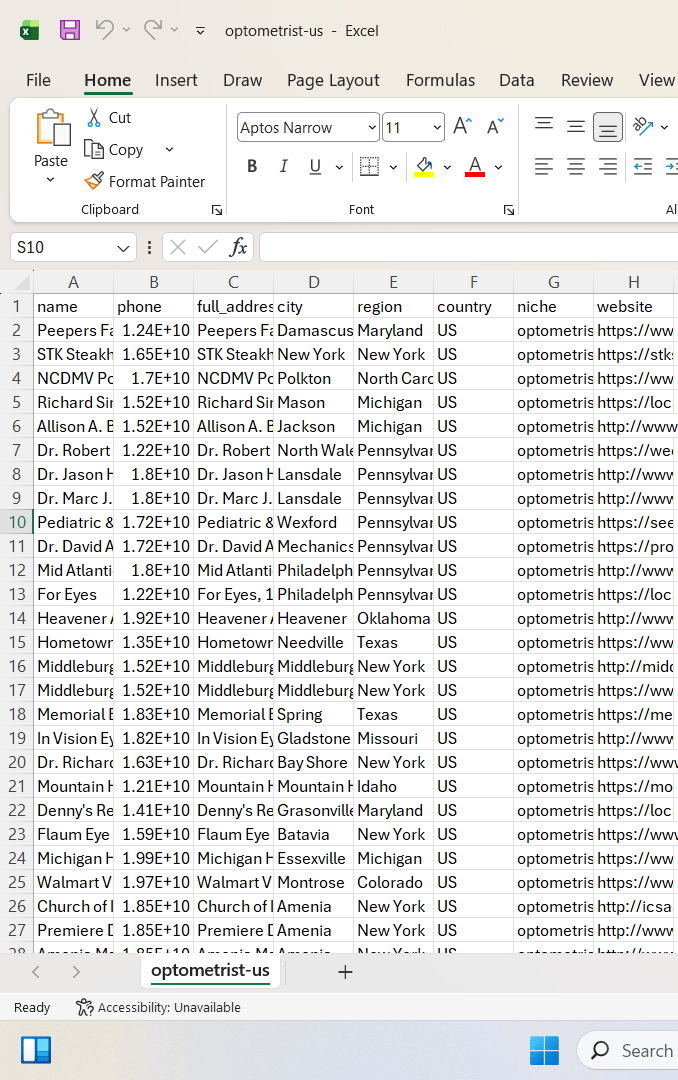Switch to the Draw tab

243,80
